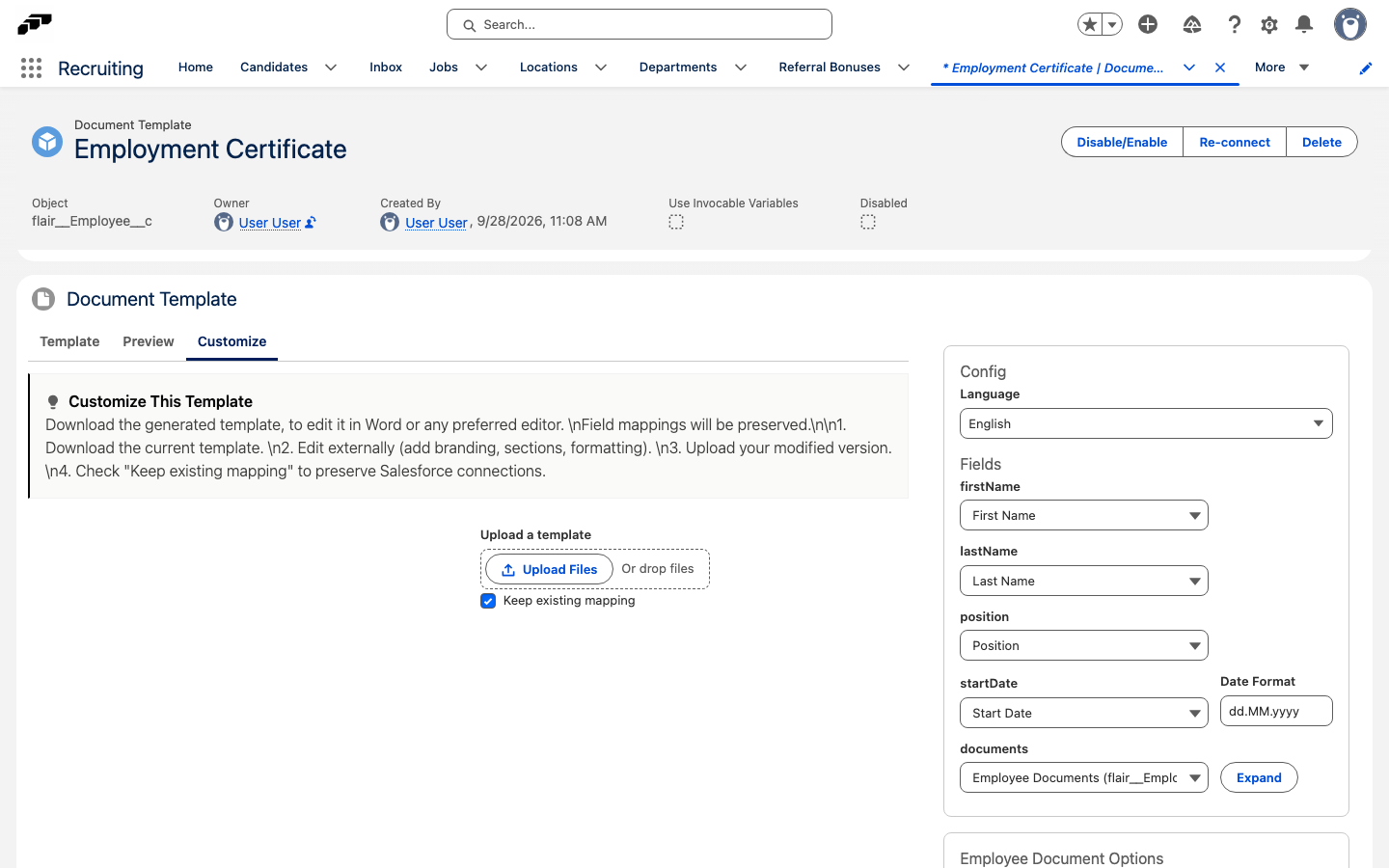The width and height of the screenshot is (1389, 868).
Task: Click the flair logo in header
Action: click(35, 24)
